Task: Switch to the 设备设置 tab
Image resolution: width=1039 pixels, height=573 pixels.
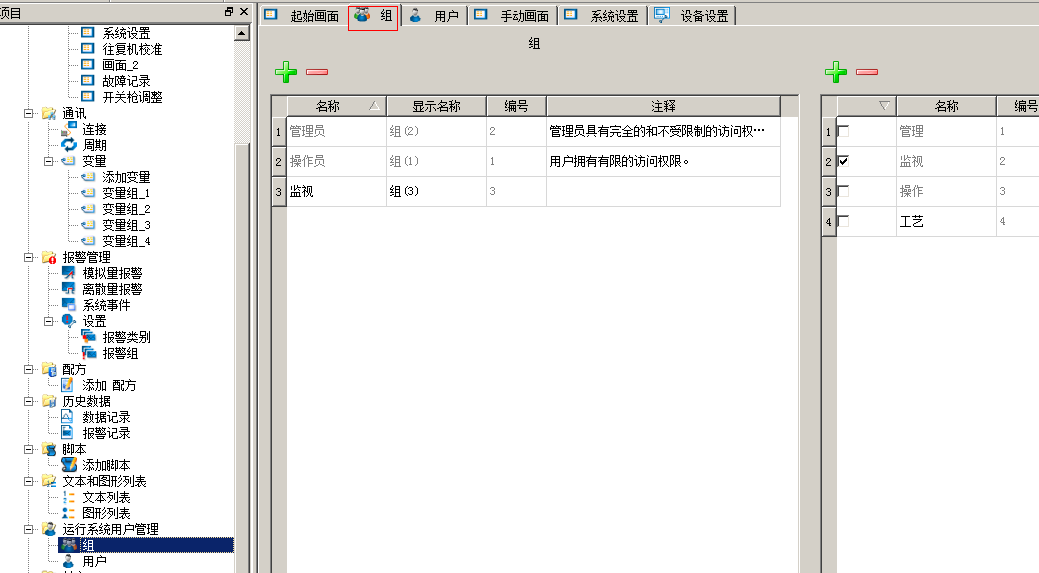Action: (x=692, y=16)
